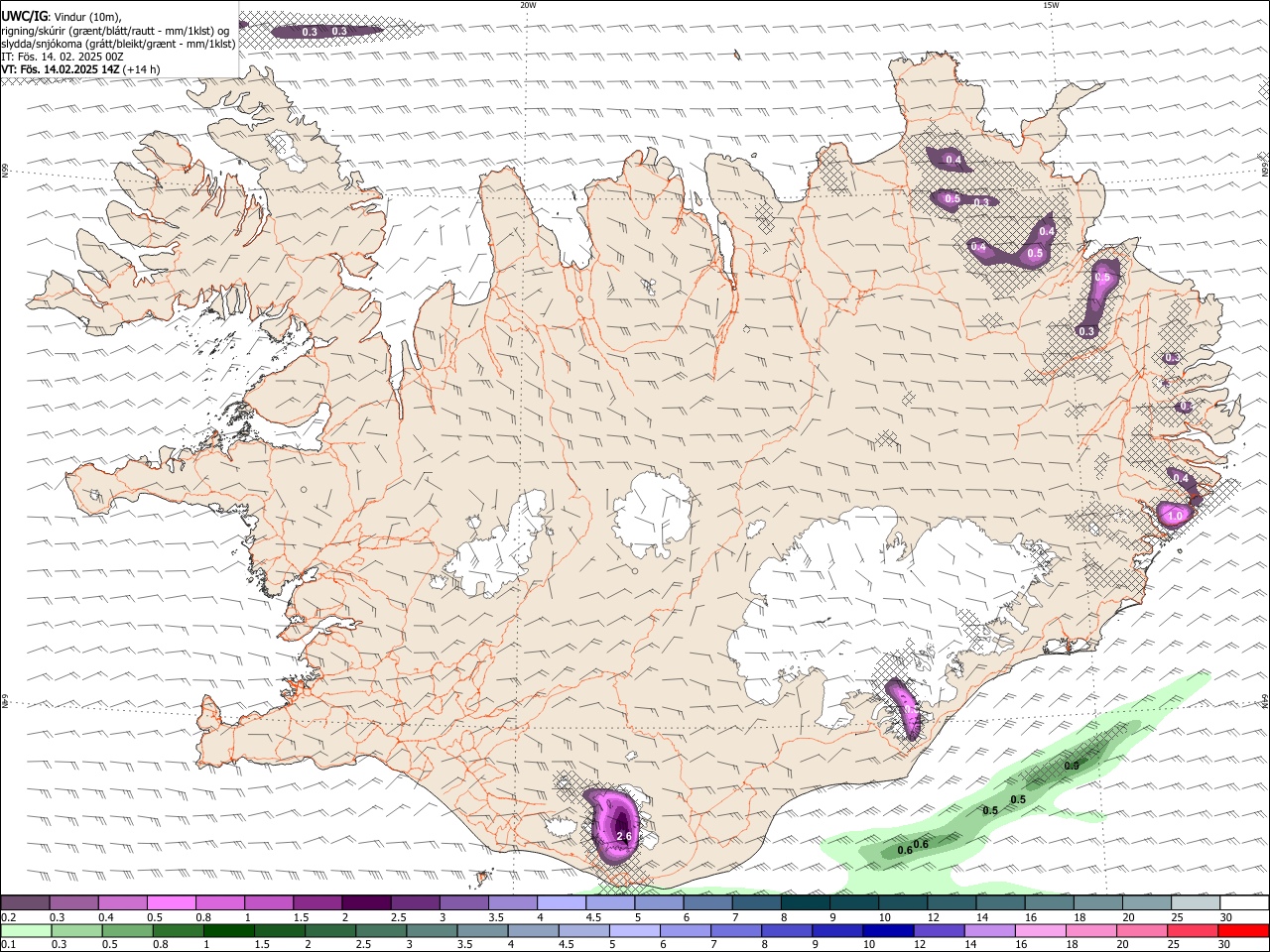Viewport: 1270px width, 952px height.
Task: Click the small island off the south coast
Action: pos(484,877)
